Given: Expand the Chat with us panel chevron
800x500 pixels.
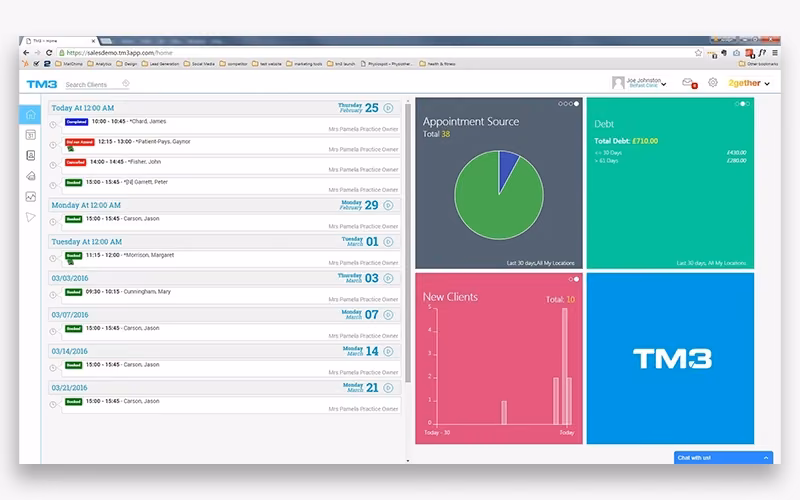Looking at the screenshot, I should pos(766,458).
